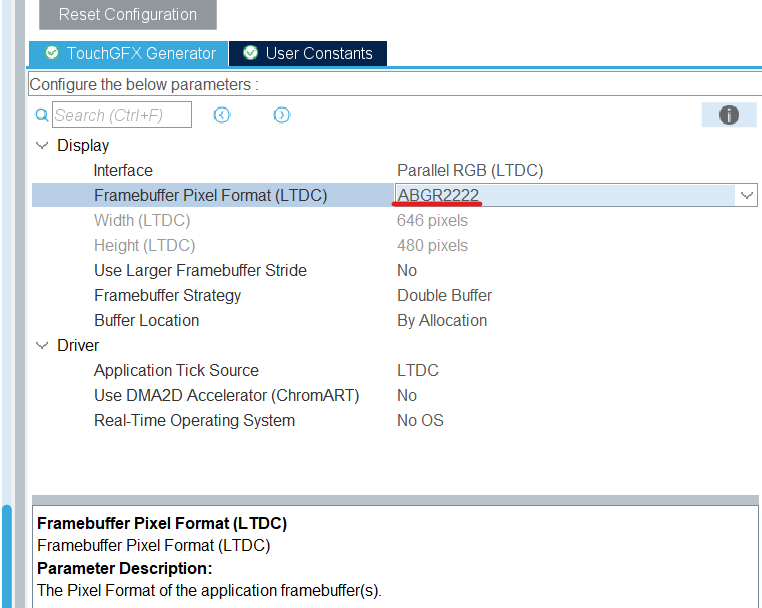This screenshot has height=608, width=762.
Task: Switch to the User Constants tab
Action: coord(318,53)
